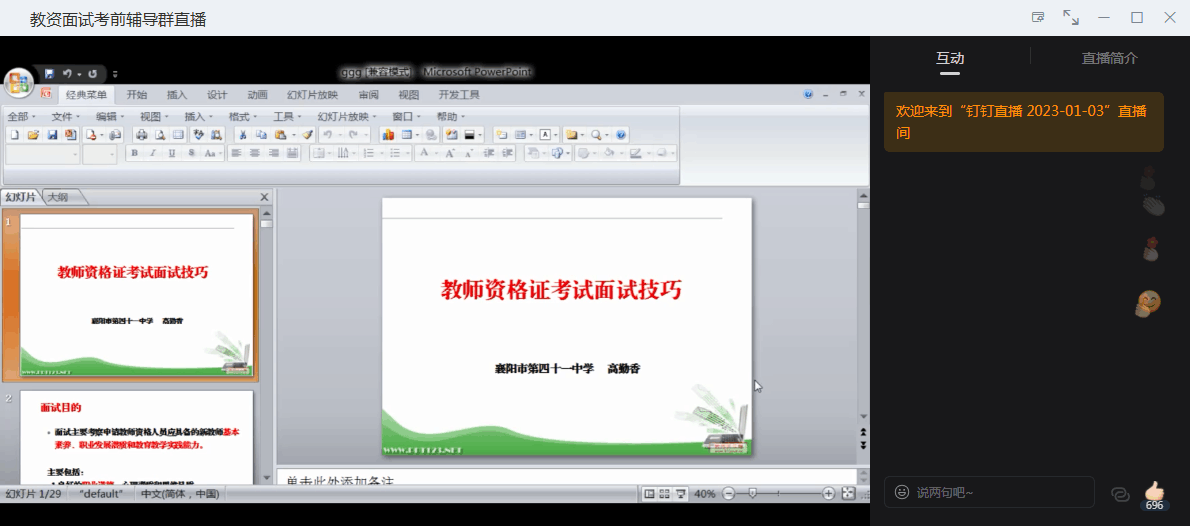This screenshot has height=526, width=1190.
Task: Toggle underline formatting button
Action: 172,154
